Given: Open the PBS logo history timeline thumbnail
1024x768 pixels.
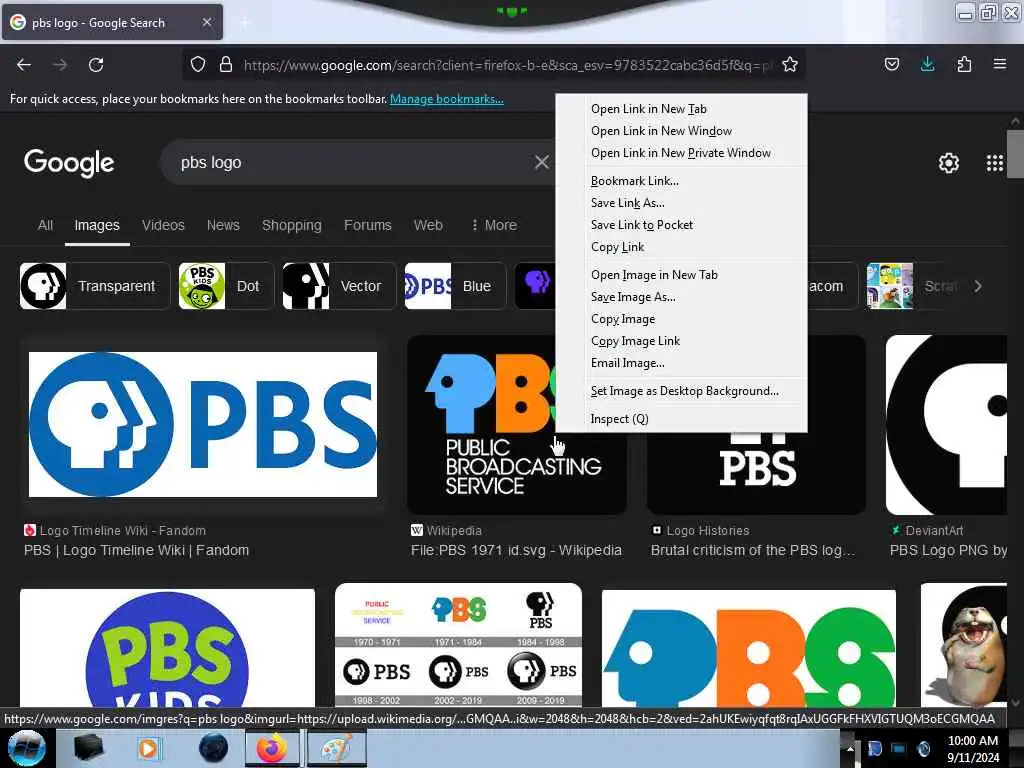Looking at the screenshot, I should pos(458,645).
